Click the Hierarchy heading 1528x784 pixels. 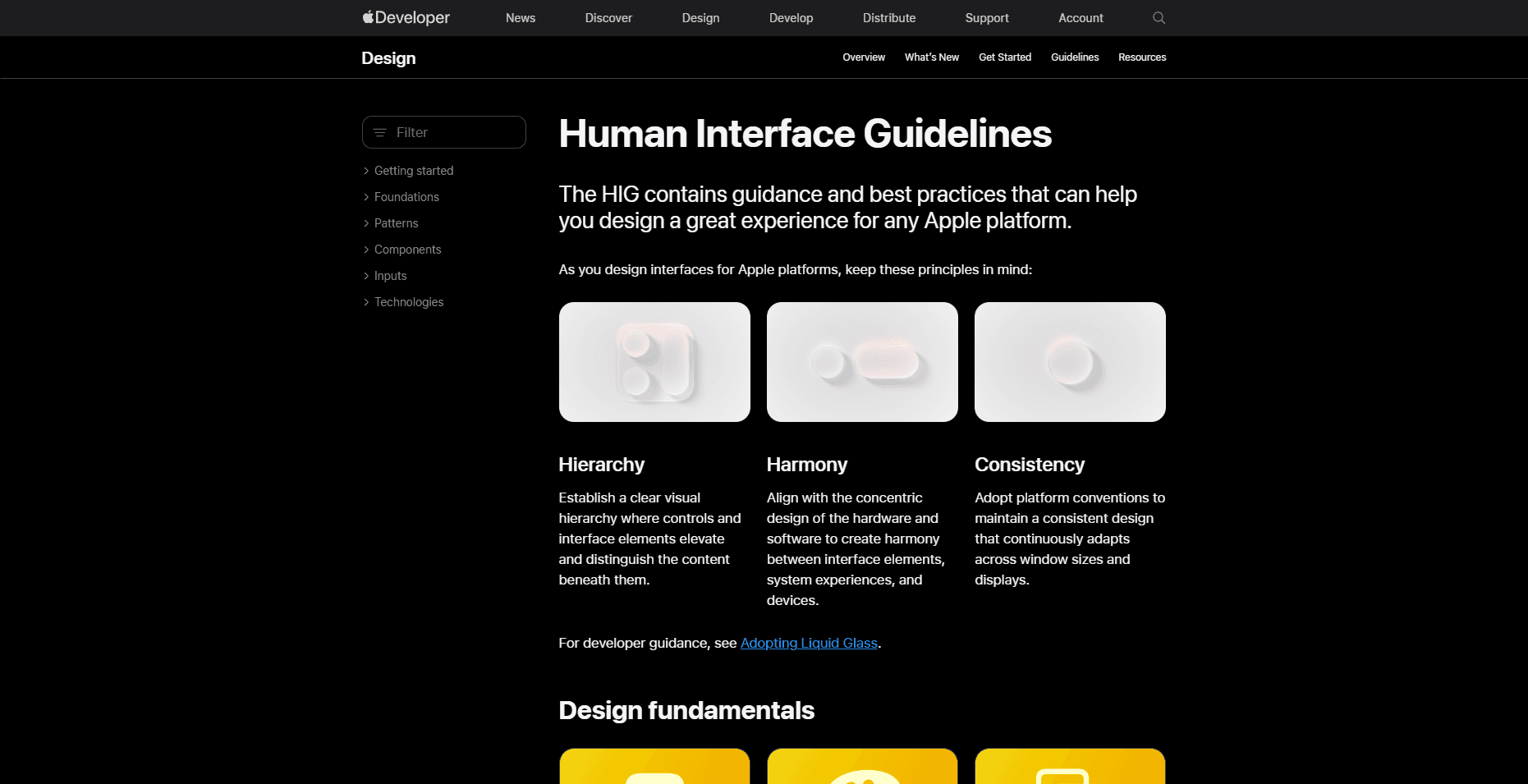pyautogui.click(x=601, y=465)
